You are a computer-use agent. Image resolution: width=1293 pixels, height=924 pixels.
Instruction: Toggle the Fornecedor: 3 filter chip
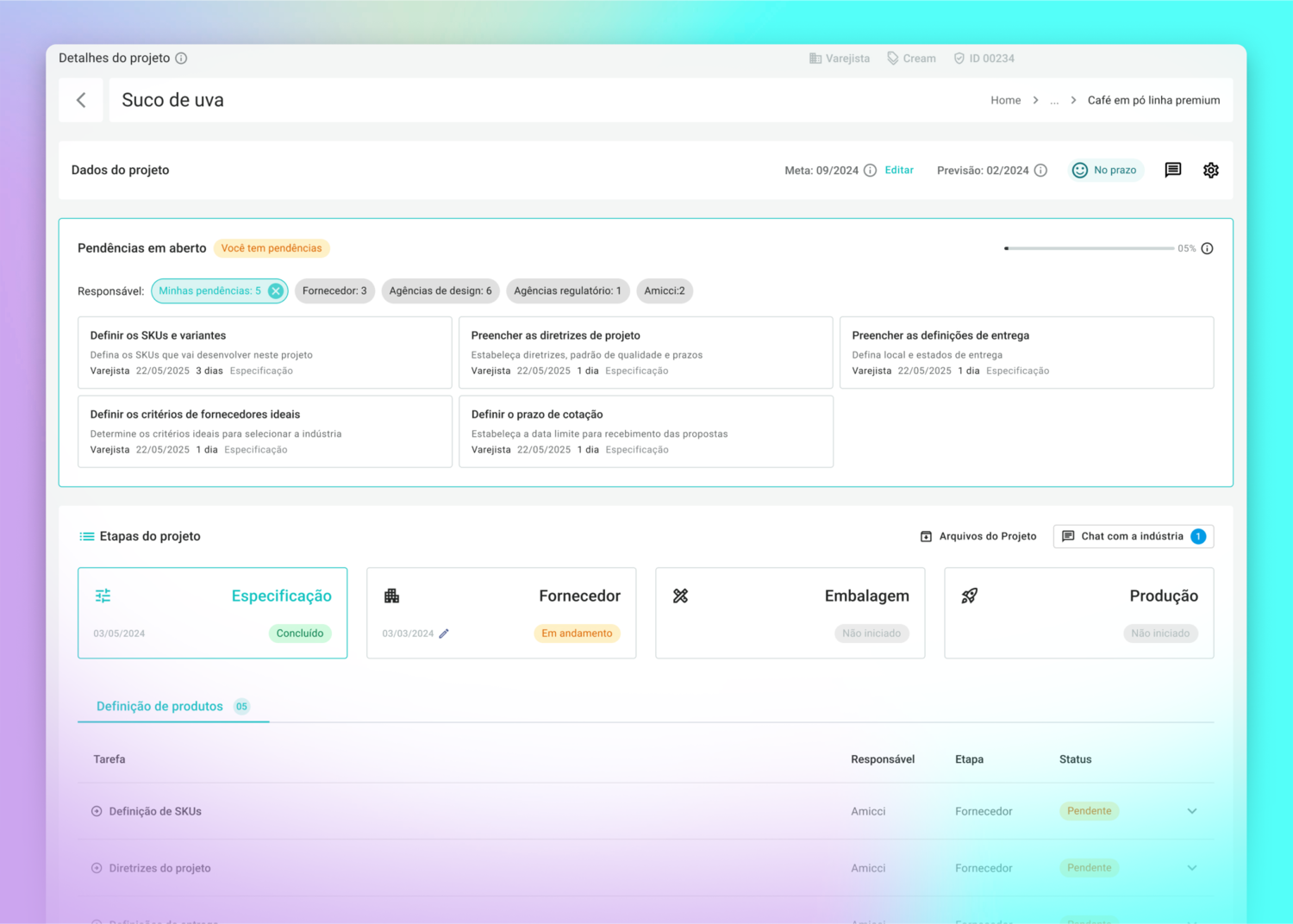(x=334, y=291)
